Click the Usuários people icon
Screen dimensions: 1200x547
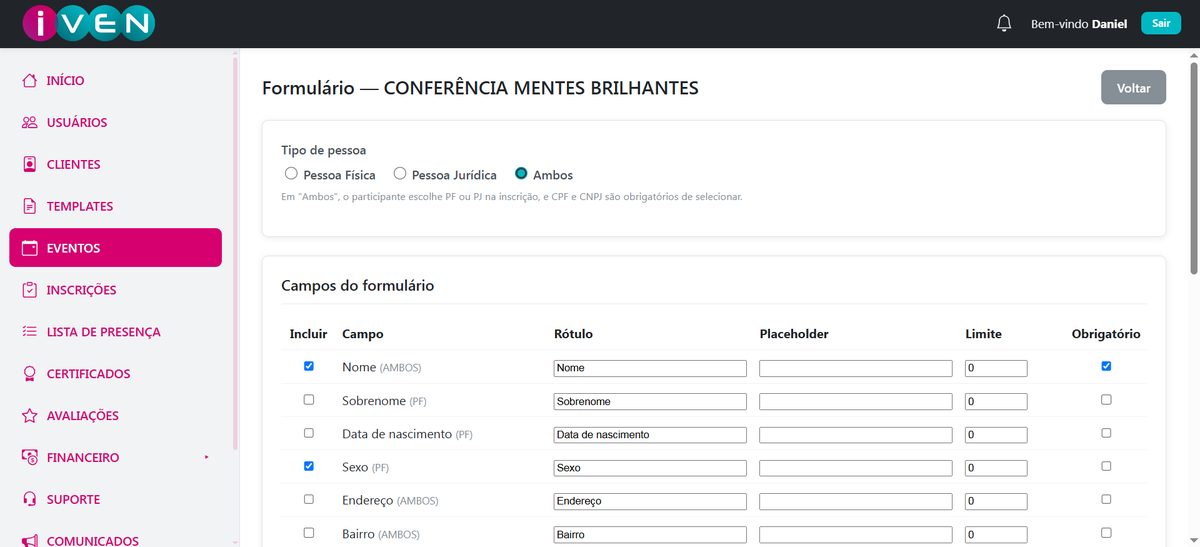pos(29,123)
